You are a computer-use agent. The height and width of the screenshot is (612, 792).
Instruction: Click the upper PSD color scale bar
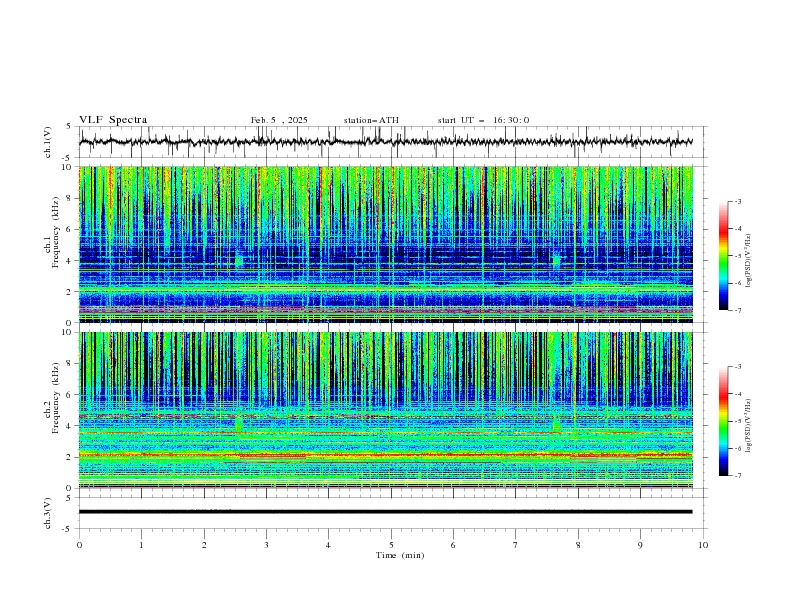tap(724, 256)
